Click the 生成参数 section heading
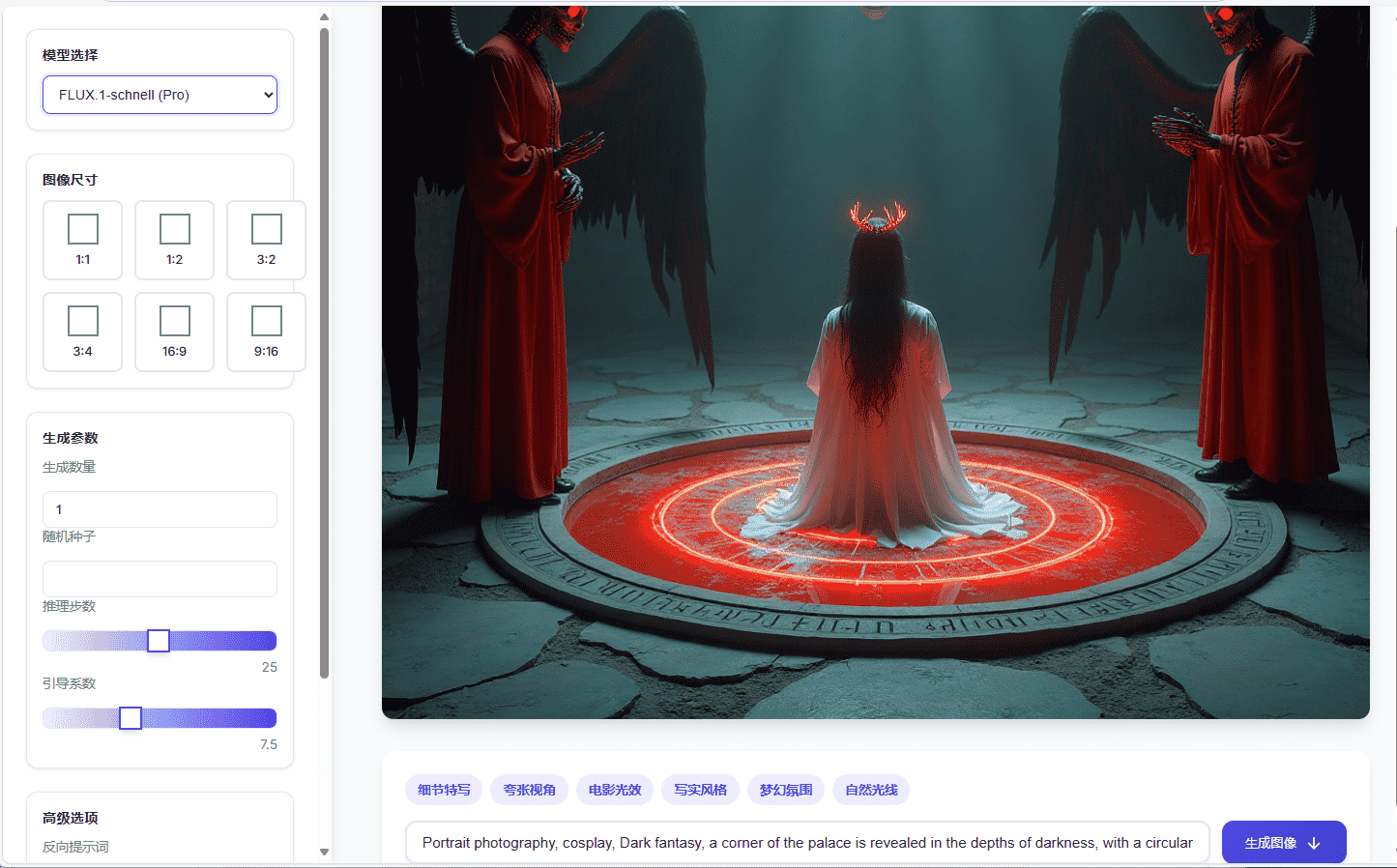 tap(71, 438)
